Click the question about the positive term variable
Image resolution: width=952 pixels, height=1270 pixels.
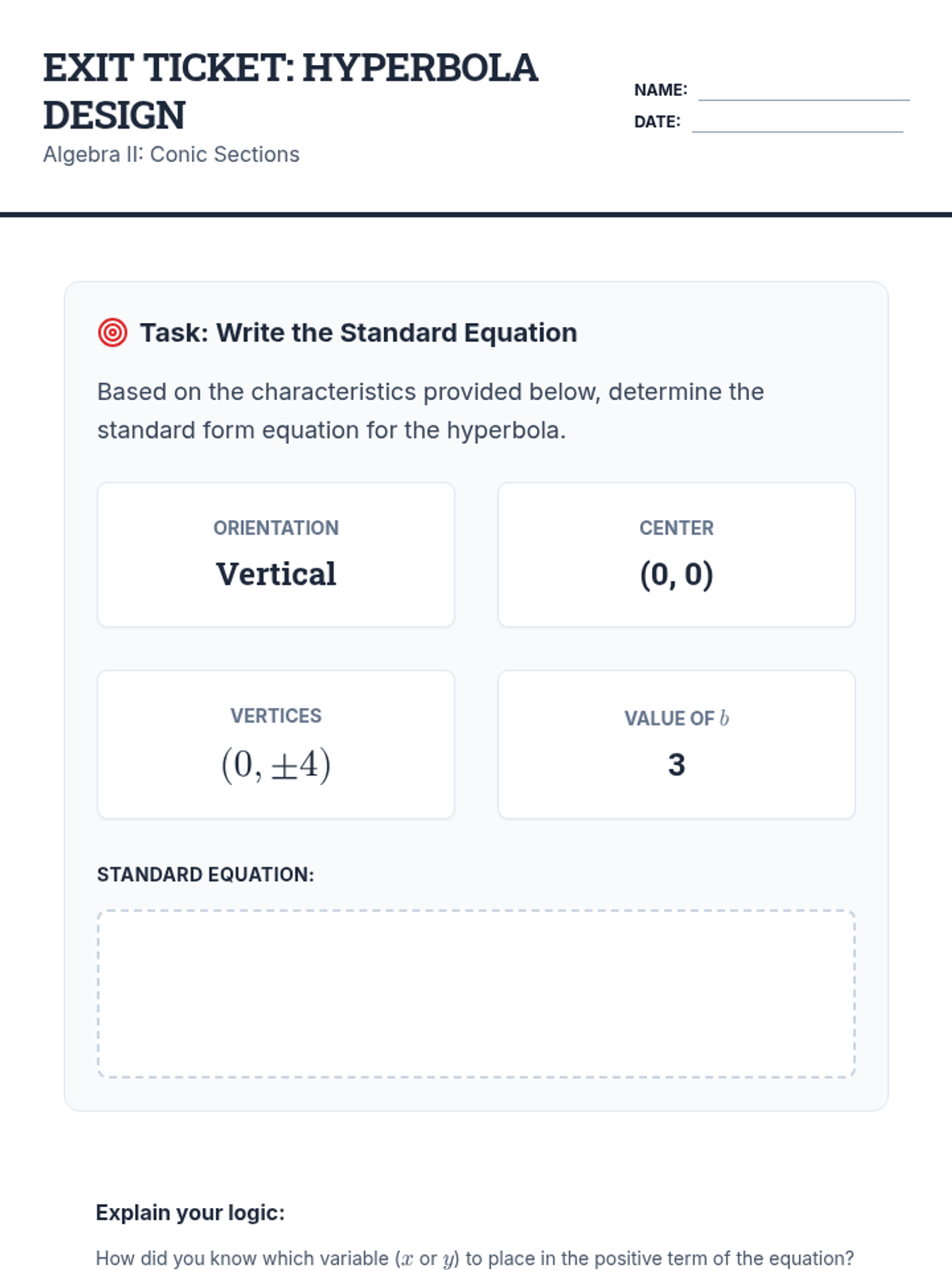(474, 1258)
